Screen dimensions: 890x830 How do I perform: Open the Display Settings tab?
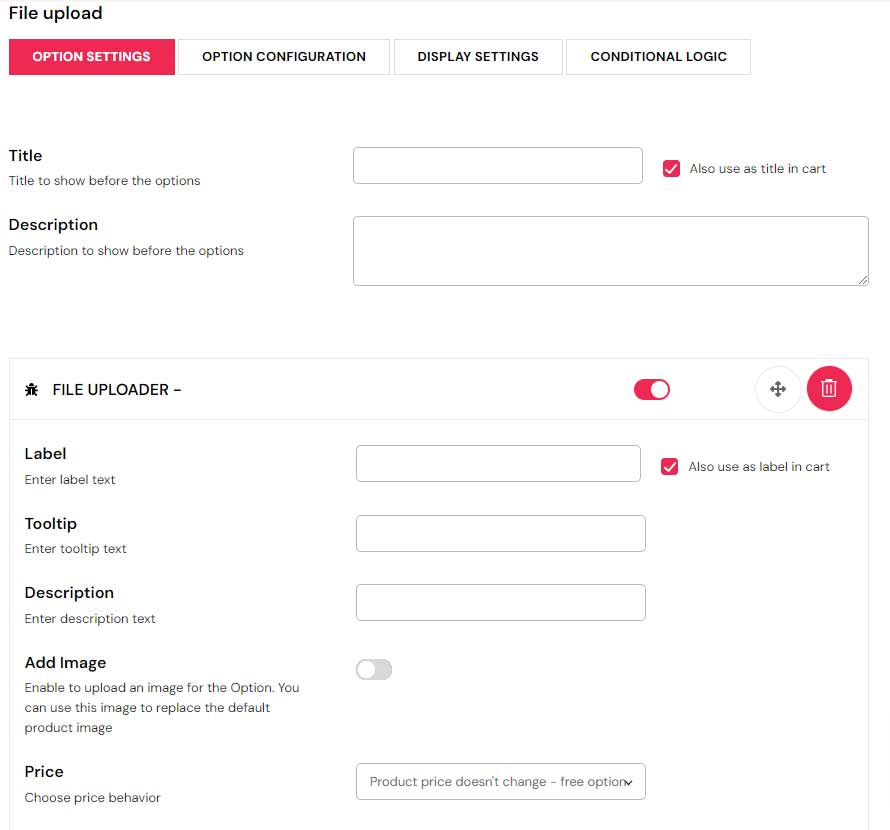pos(478,57)
